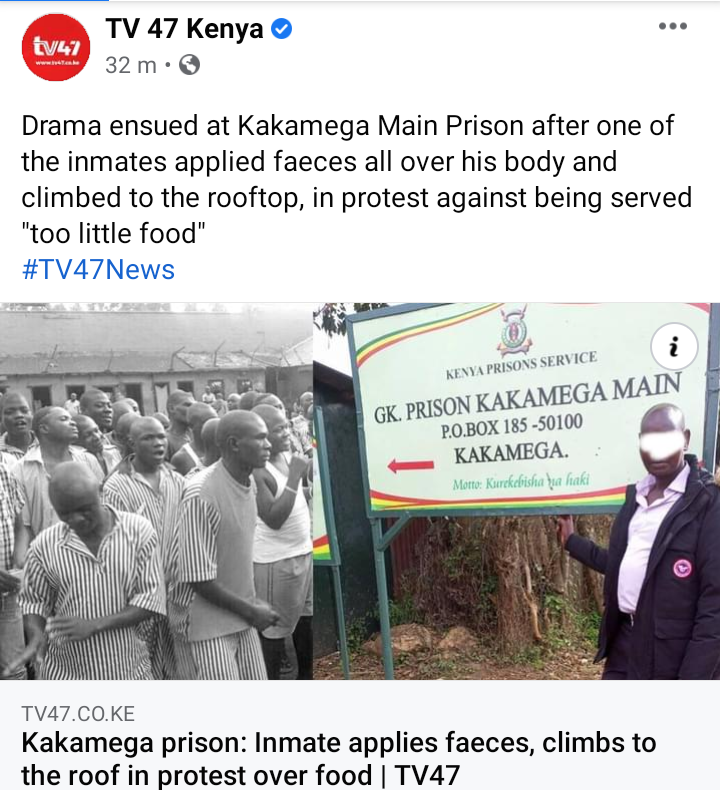The width and height of the screenshot is (720, 790).
Task: Tap the globe public audience icon
Action: point(189,65)
